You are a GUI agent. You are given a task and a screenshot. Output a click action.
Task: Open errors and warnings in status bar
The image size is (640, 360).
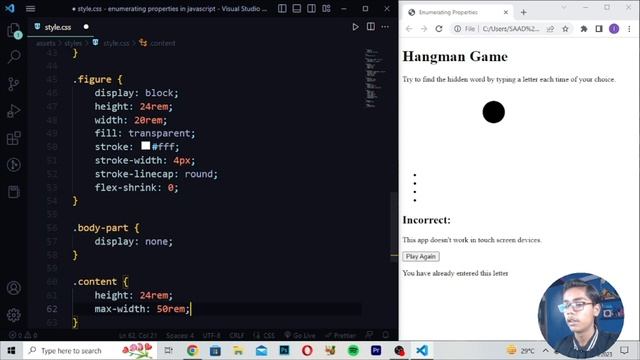23,336
